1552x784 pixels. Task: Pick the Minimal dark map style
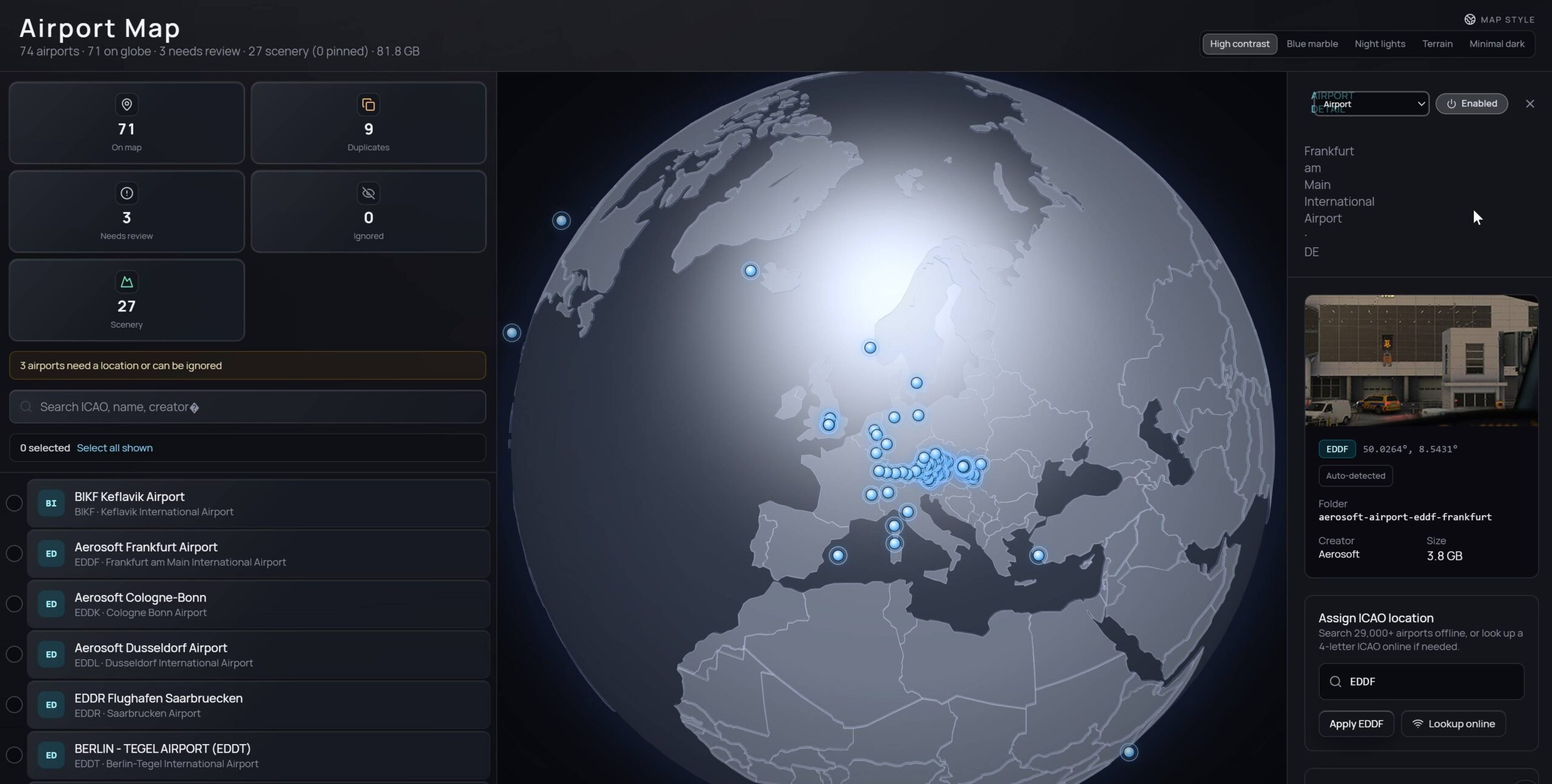pyautogui.click(x=1497, y=44)
